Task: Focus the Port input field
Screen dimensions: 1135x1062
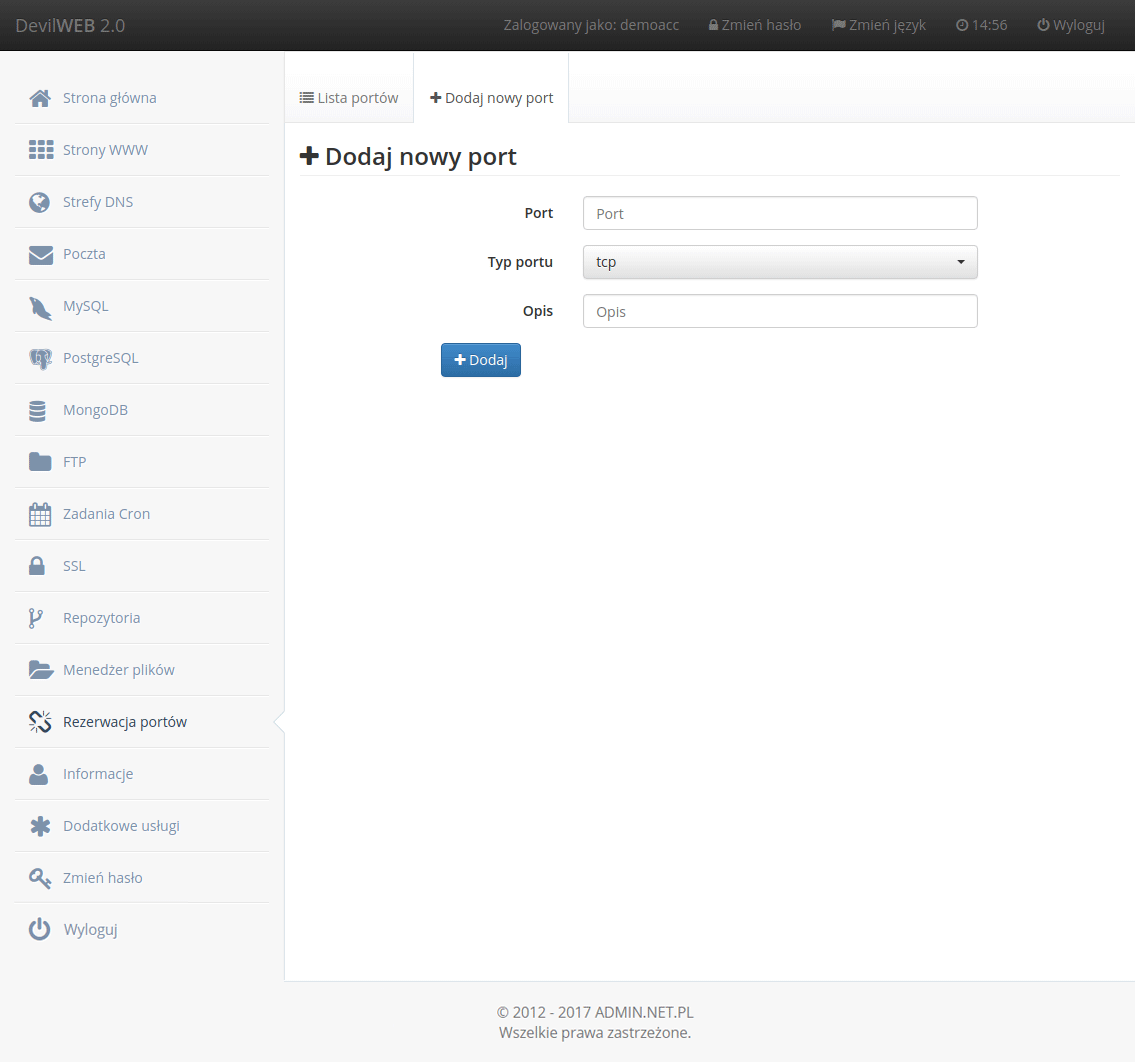Action: click(x=779, y=213)
